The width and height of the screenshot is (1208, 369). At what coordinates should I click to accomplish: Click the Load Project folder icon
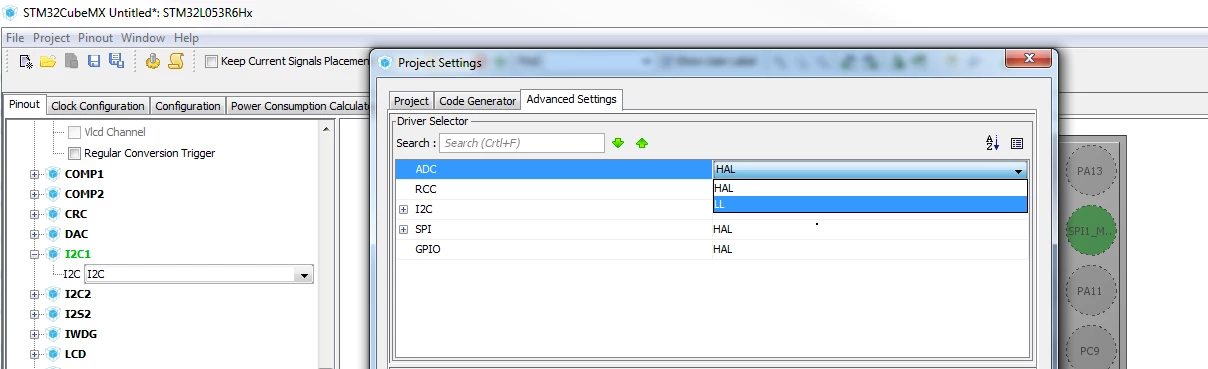click(48, 61)
